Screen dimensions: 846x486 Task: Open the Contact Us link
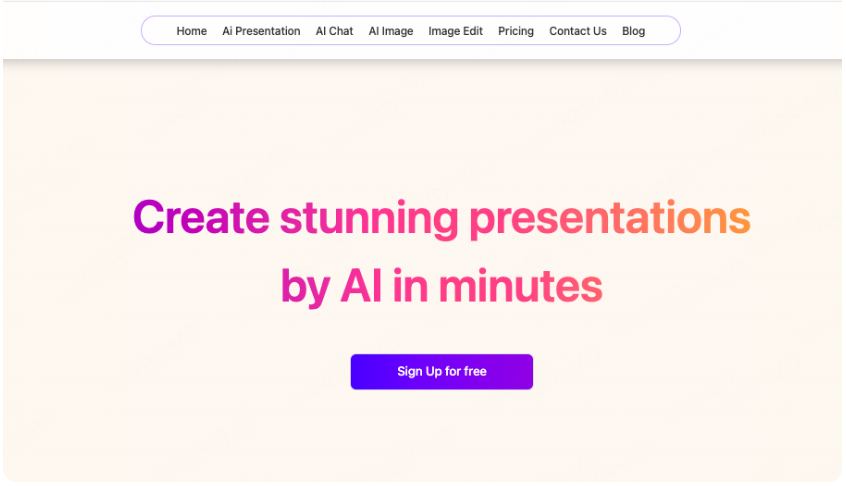pyautogui.click(x=578, y=31)
